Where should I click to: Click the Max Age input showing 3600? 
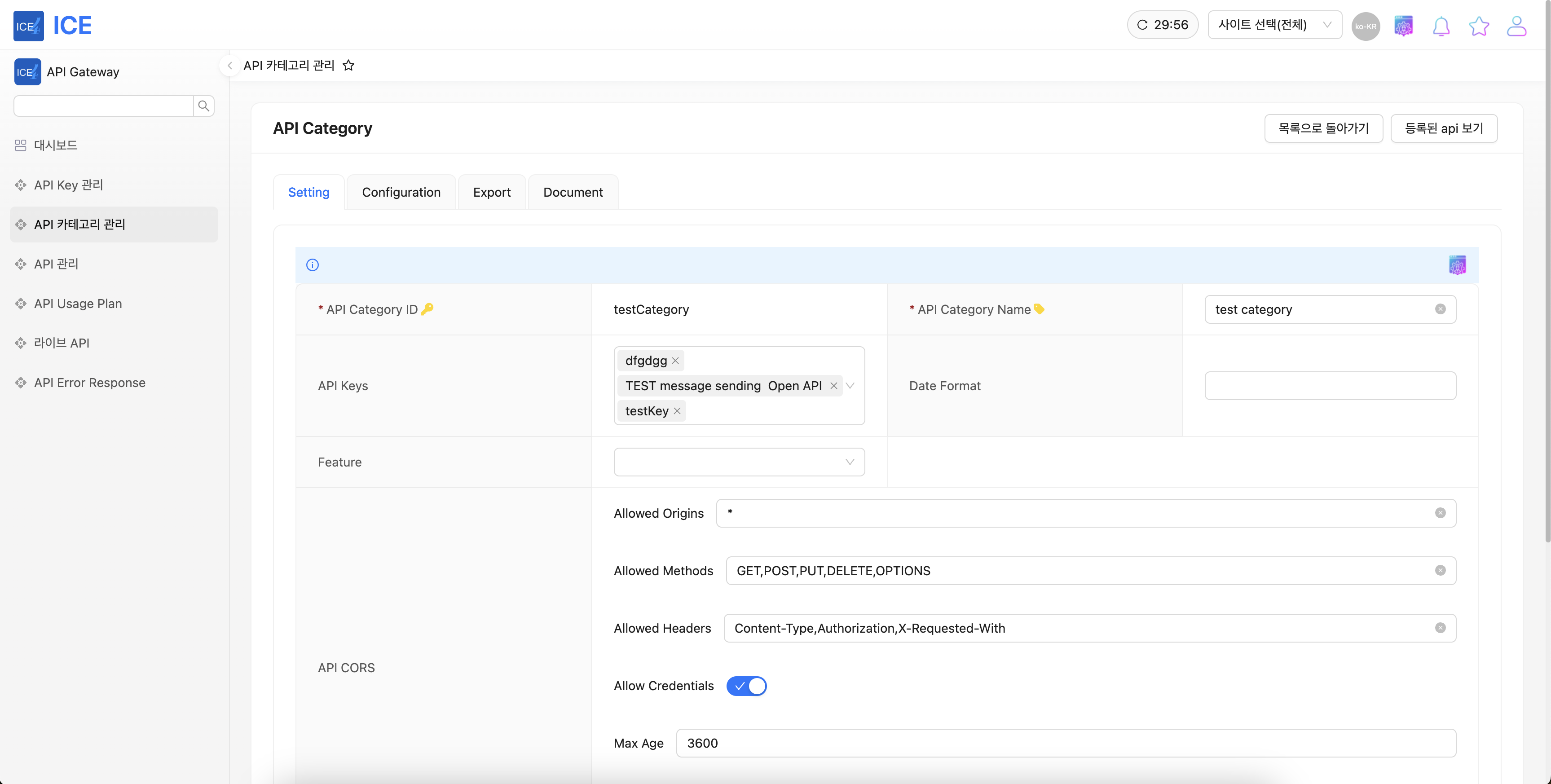click(x=1066, y=743)
